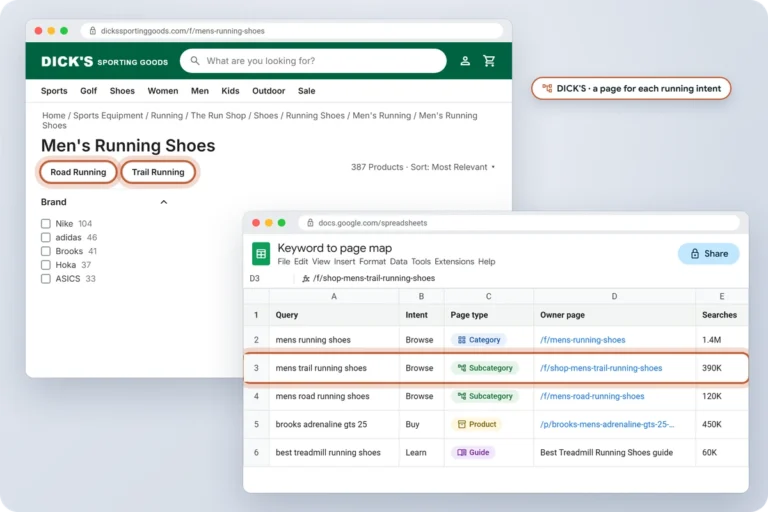The width and height of the screenshot is (768, 512).
Task: Open the Tools menu in Sheets
Action: (x=421, y=262)
